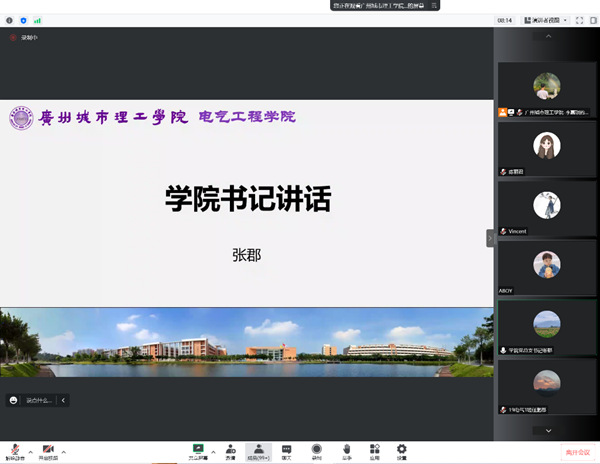
Task: Click the raise hand icon
Action: coord(347,452)
